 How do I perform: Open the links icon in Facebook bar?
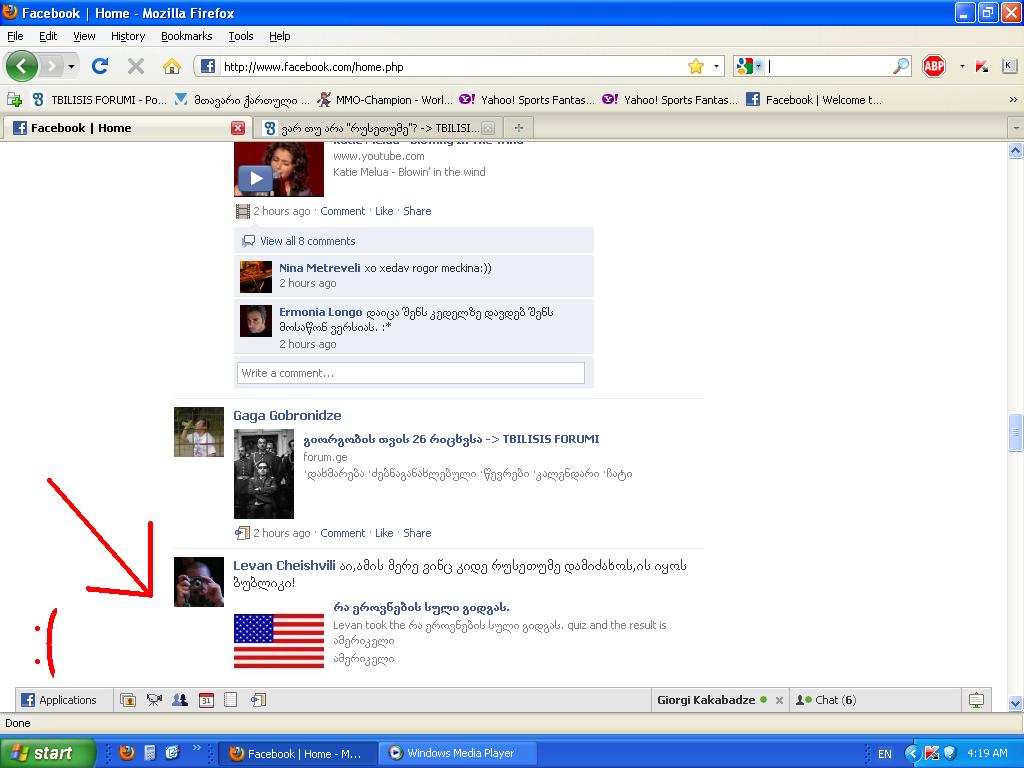258,700
